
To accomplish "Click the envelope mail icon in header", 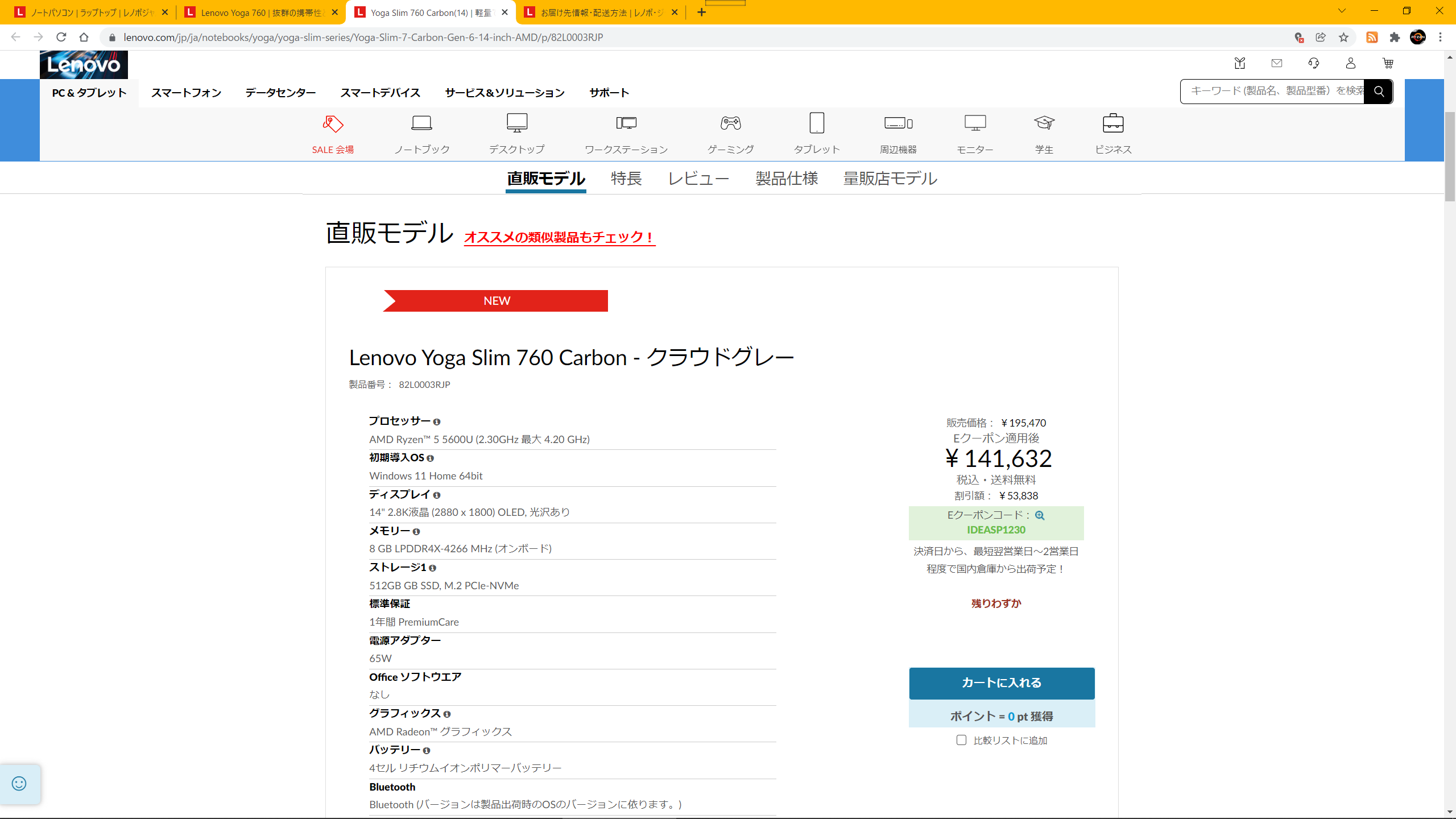I will [x=1277, y=63].
